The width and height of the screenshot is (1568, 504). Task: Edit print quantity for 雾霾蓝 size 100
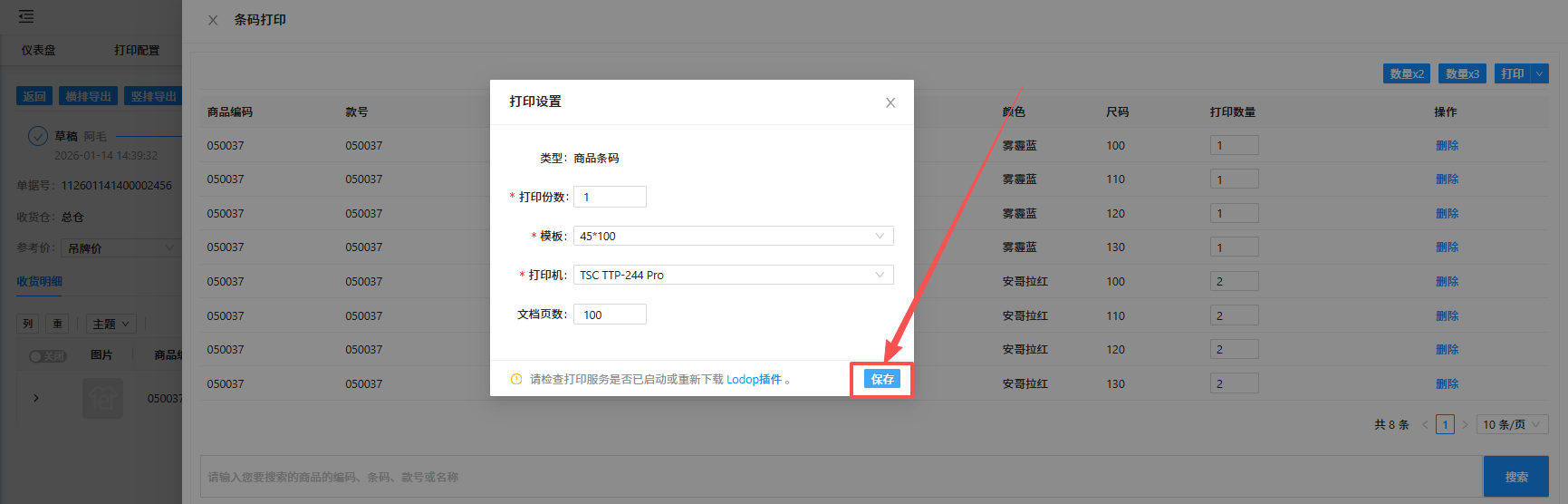(1234, 145)
